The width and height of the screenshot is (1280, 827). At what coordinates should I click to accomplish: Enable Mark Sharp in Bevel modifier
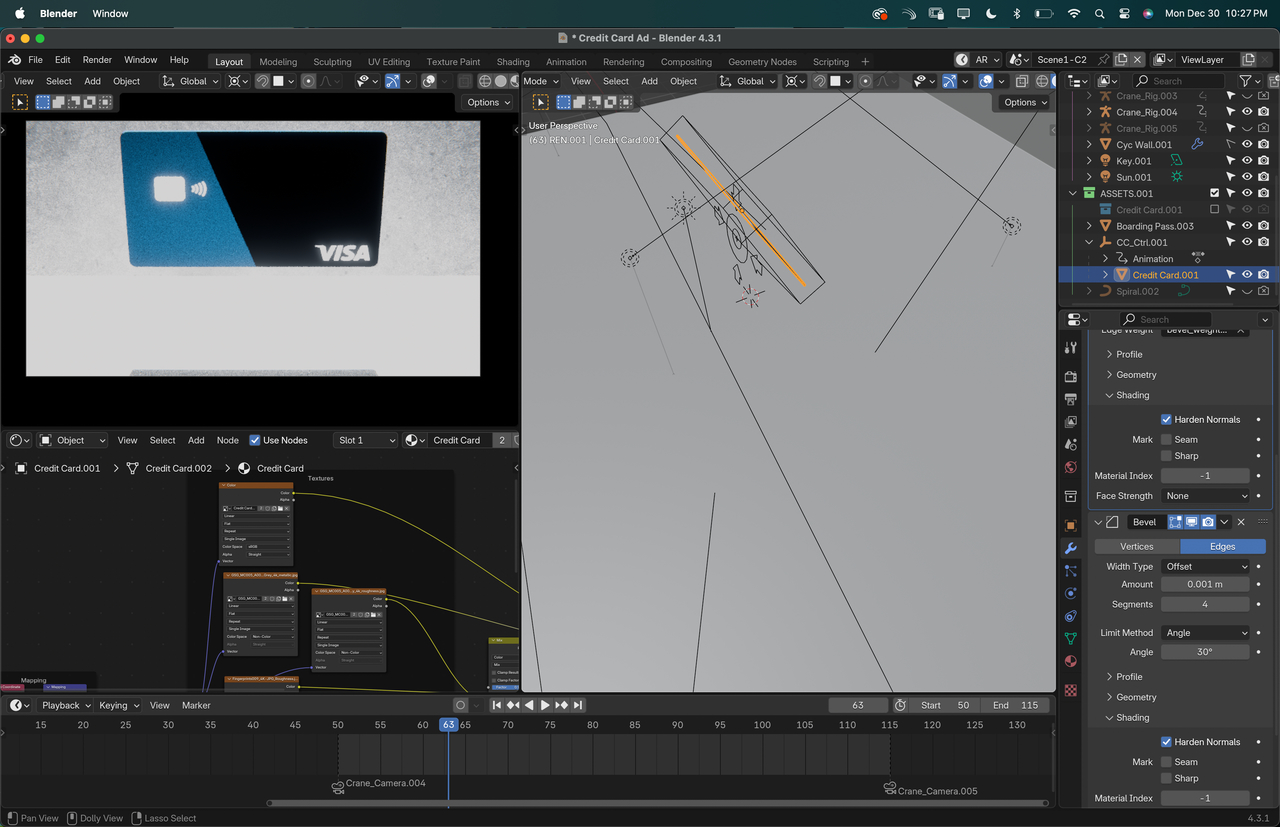coord(1166,778)
